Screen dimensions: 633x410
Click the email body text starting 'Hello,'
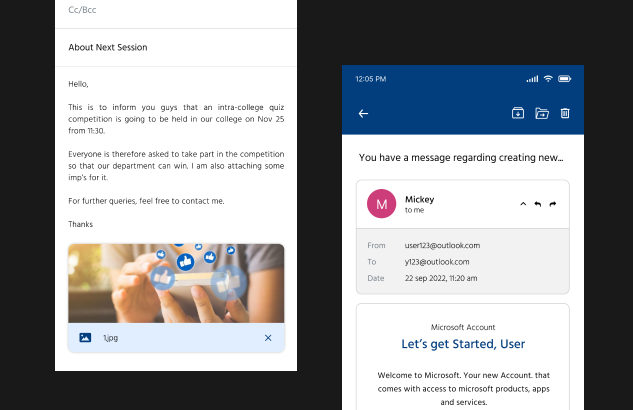pos(176,154)
